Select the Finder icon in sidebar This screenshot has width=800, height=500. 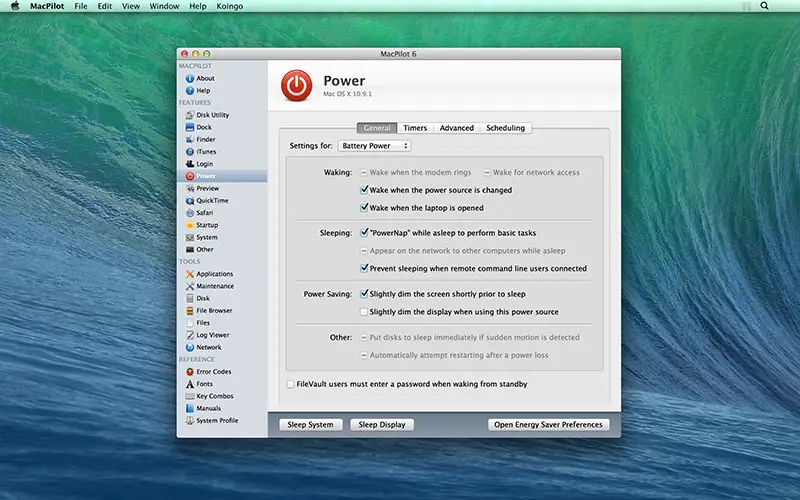pyautogui.click(x=190, y=139)
